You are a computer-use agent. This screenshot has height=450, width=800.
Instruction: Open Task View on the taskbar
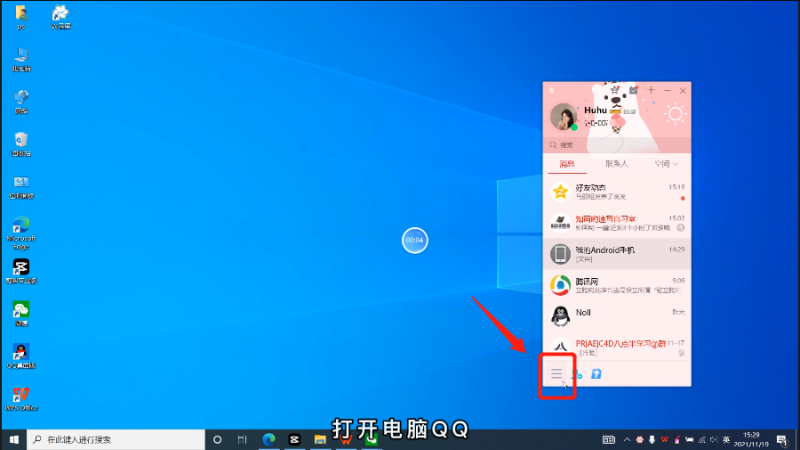coord(242,439)
